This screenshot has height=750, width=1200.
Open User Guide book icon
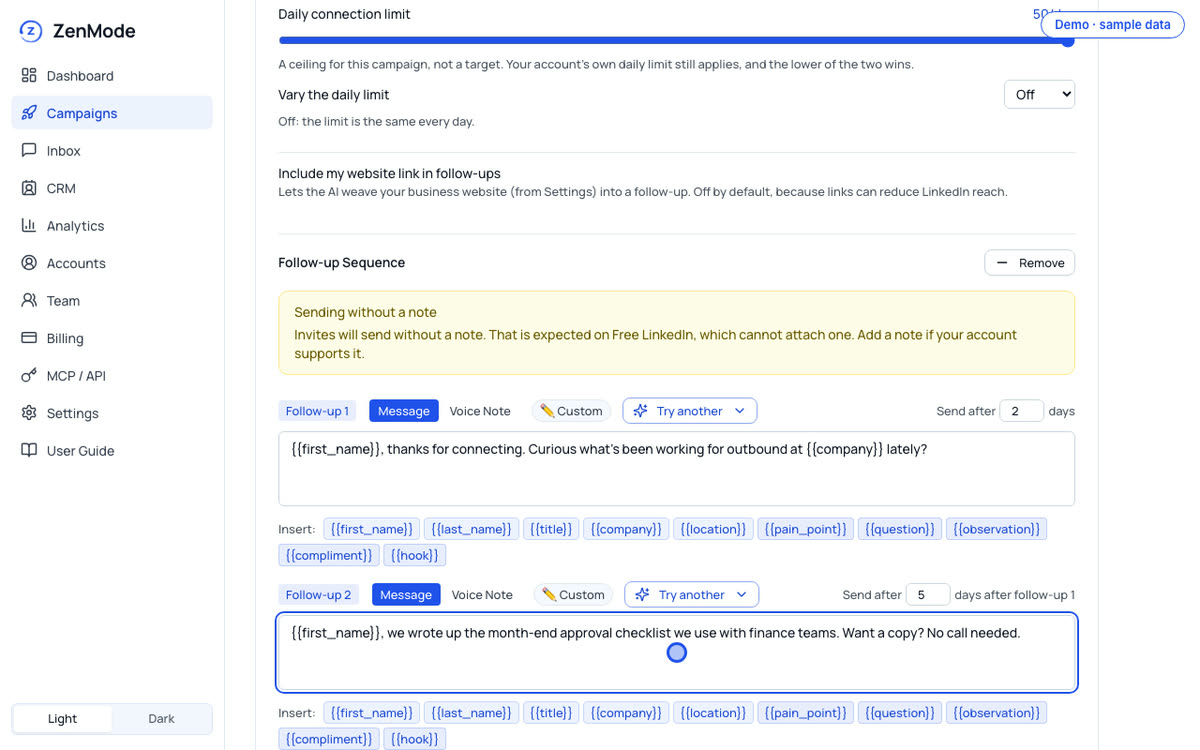click(29, 451)
